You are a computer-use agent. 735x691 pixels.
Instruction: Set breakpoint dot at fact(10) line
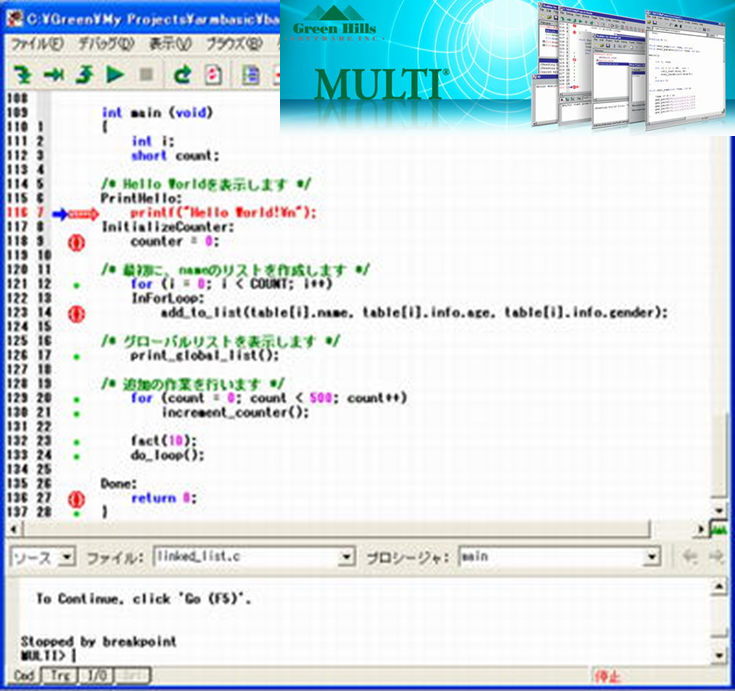tap(77, 442)
